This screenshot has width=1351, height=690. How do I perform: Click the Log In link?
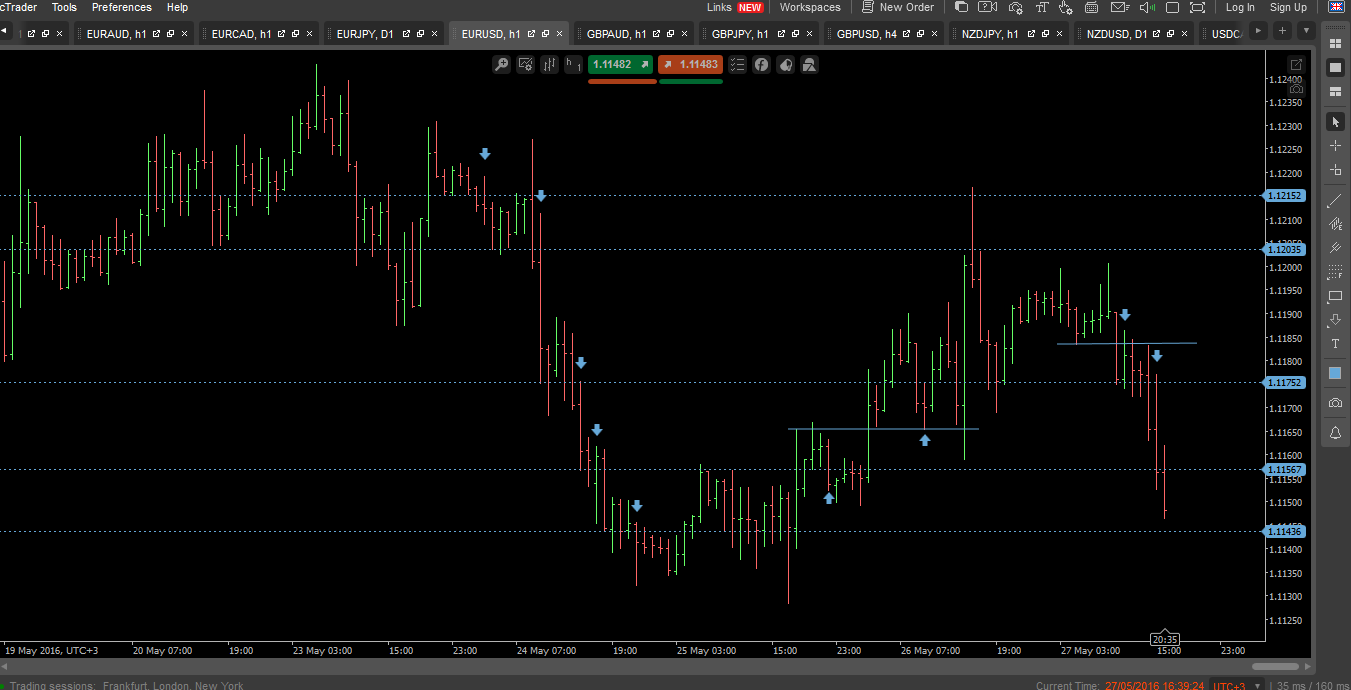click(x=1240, y=7)
